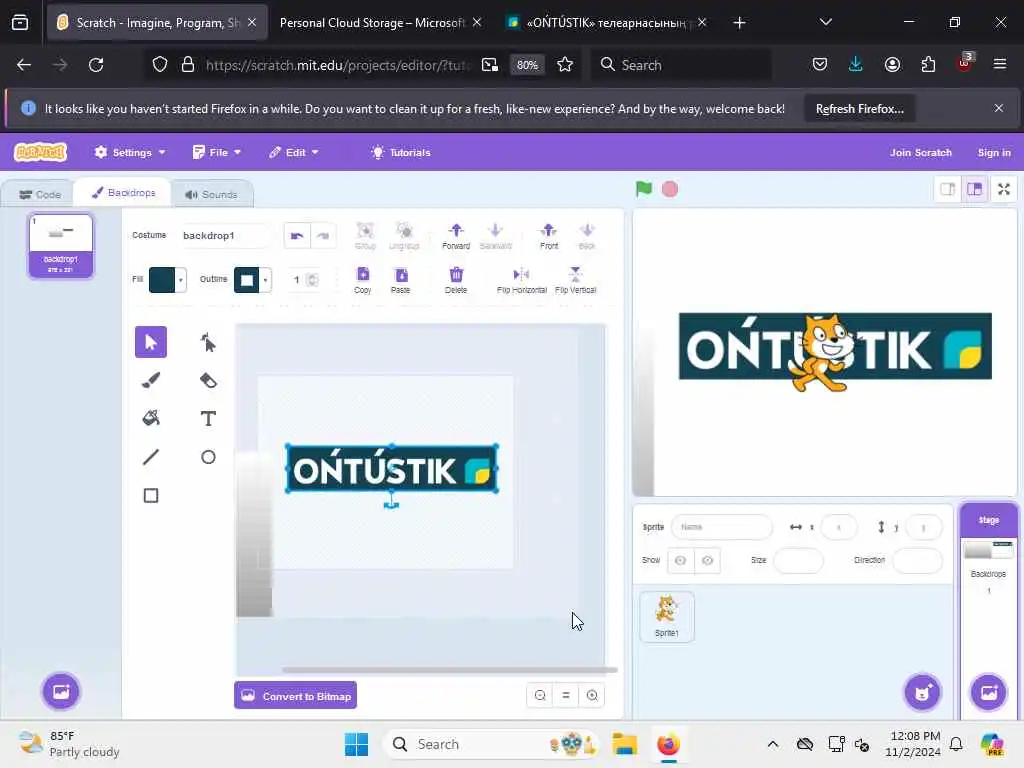Screen dimensions: 1024x768
Task: Click the Outline color swatch
Action: (247, 280)
